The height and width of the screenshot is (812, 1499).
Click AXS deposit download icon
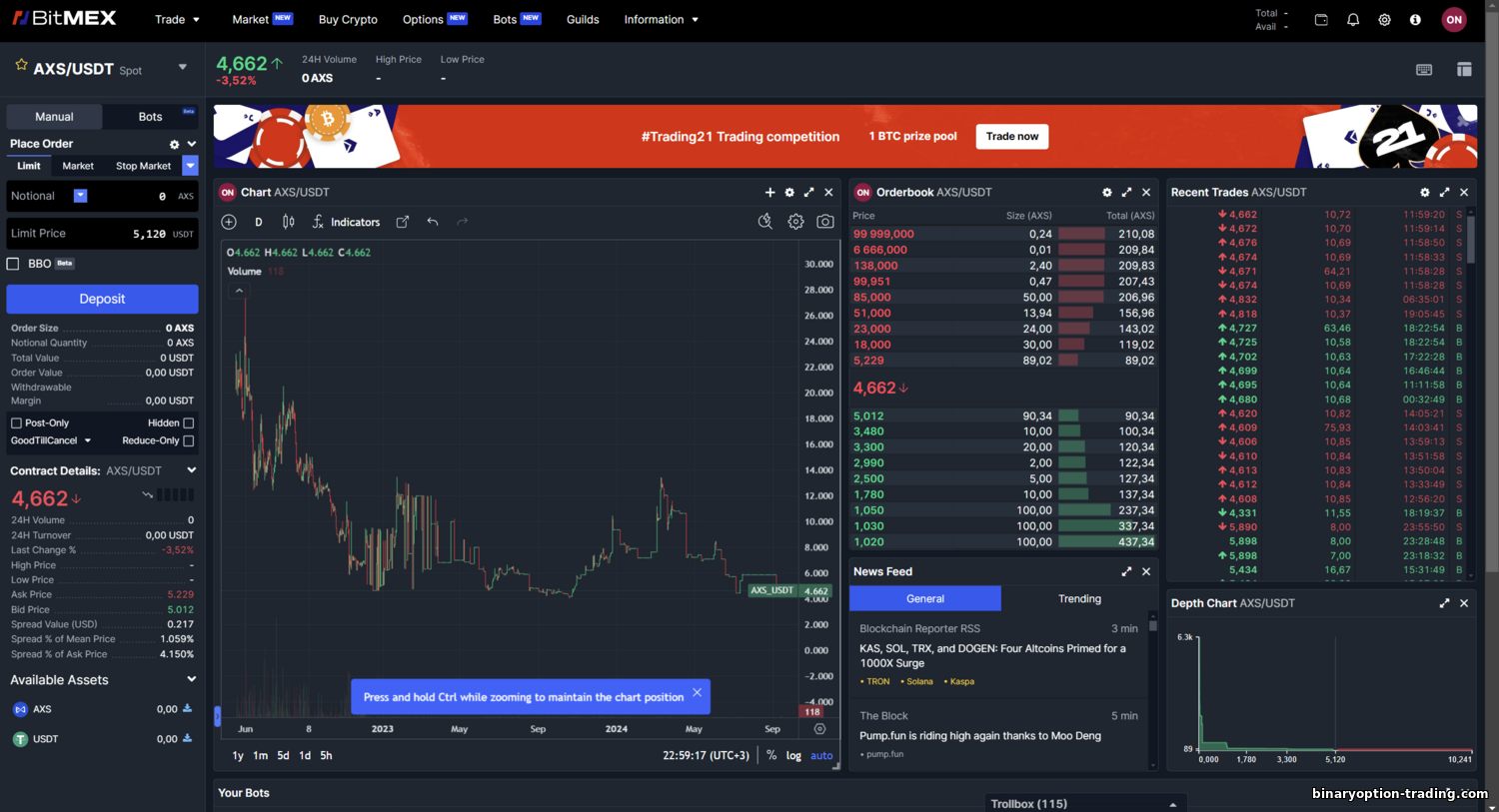point(187,708)
